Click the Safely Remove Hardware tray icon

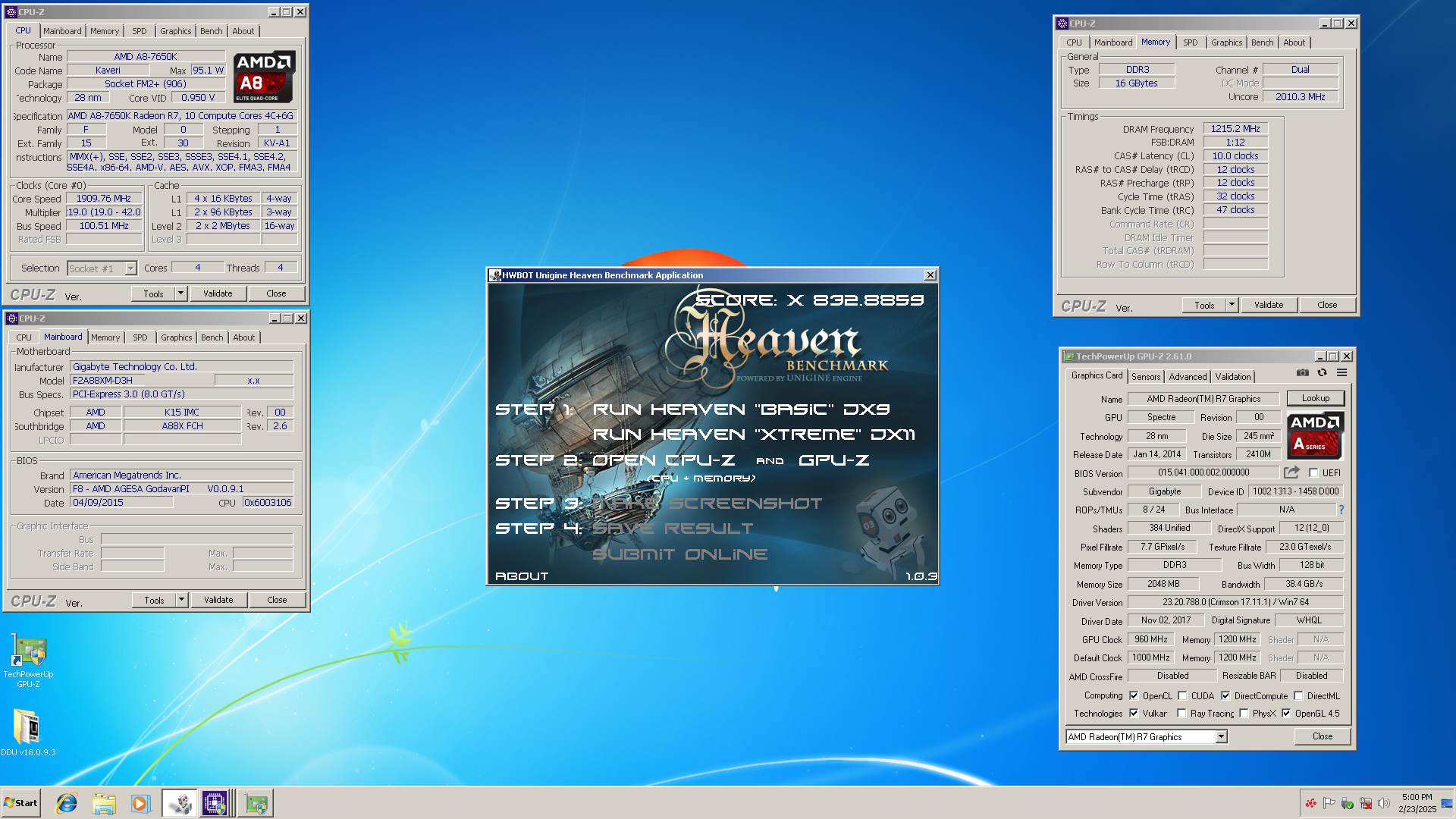tap(1348, 803)
